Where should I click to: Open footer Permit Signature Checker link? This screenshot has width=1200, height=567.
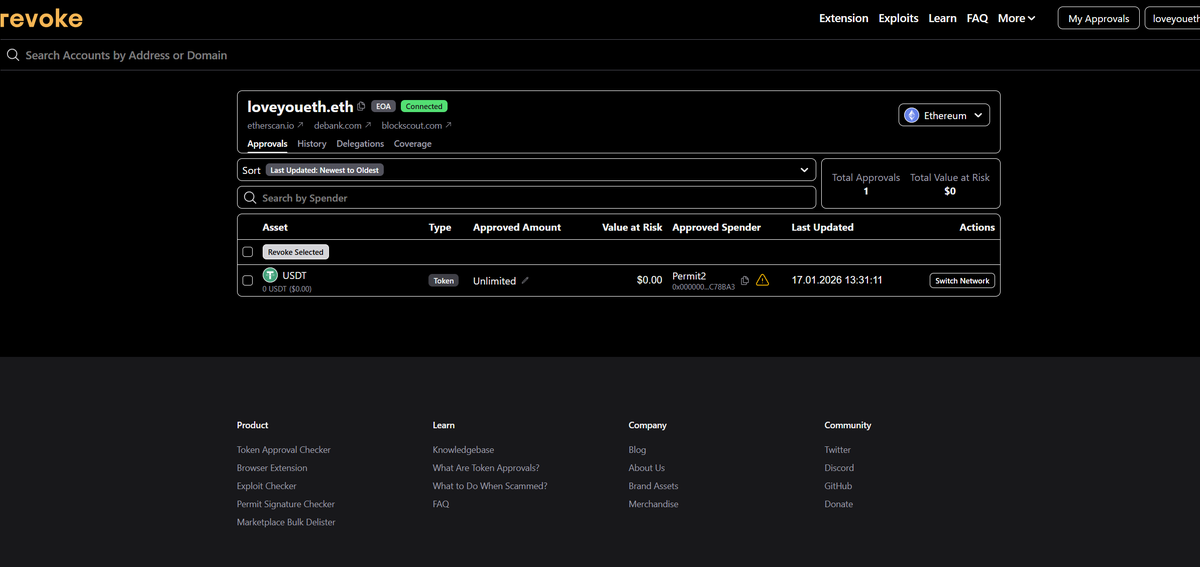pos(286,504)
